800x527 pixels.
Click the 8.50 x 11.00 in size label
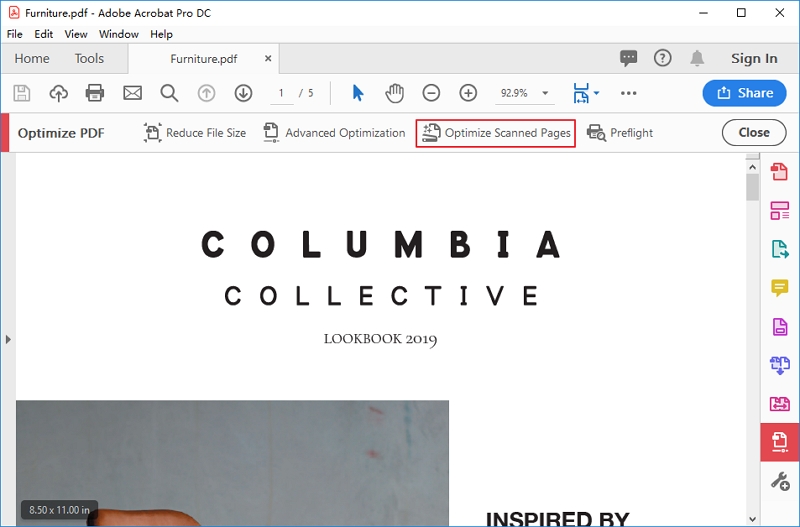pyautogui.click(x=59, y=510)
